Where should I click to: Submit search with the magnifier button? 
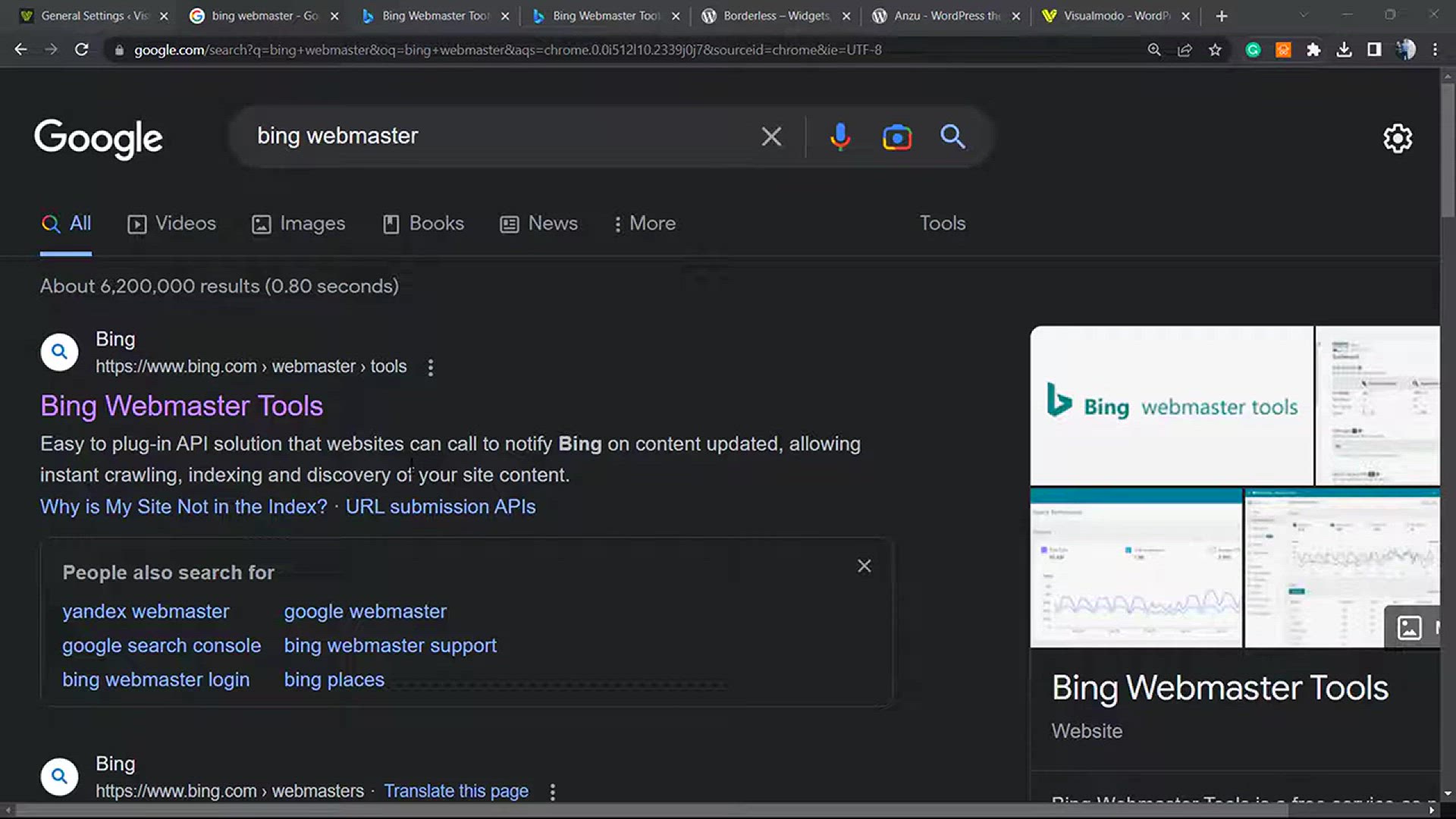point(952,136)
